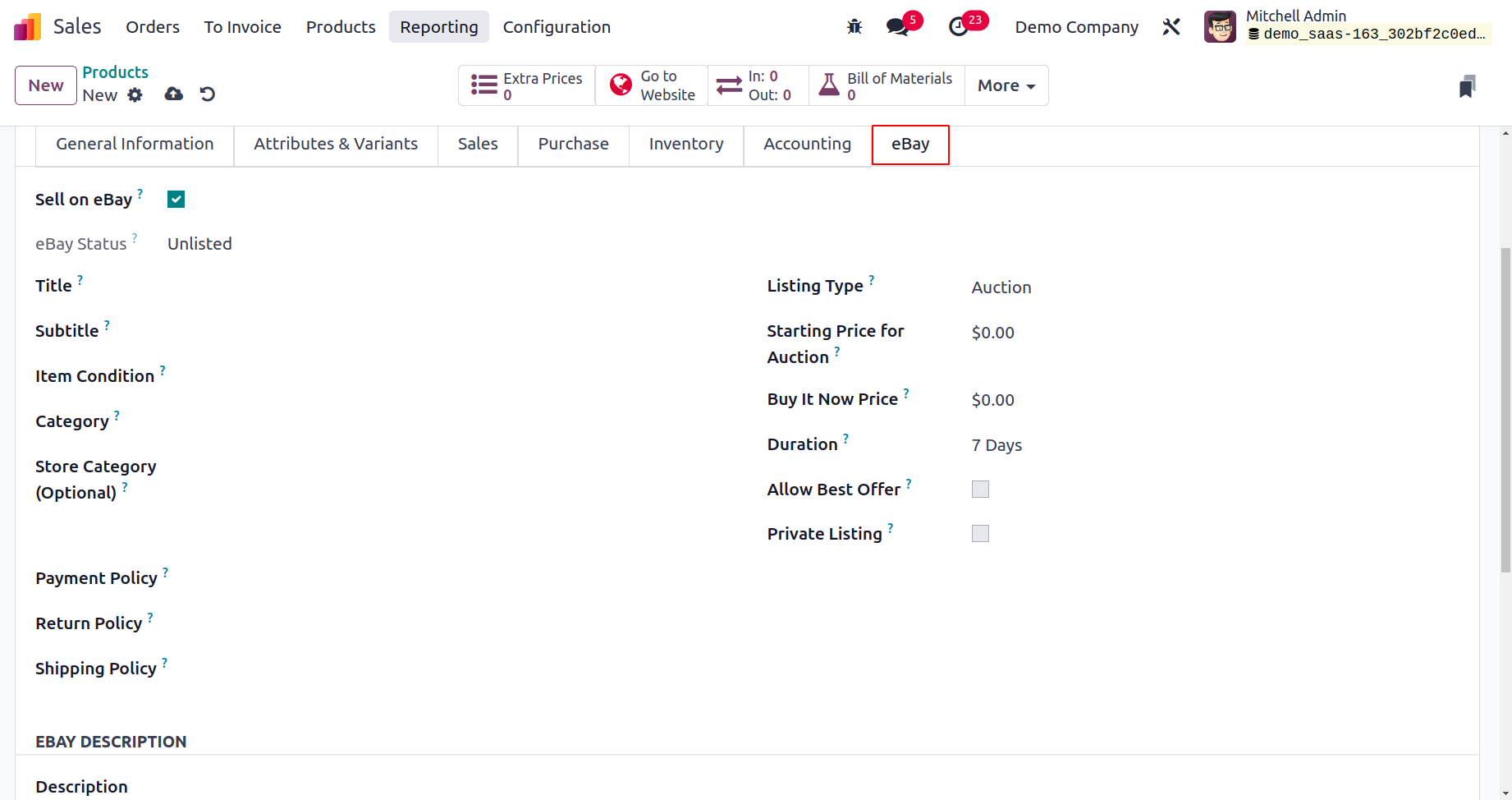Screen dimensions: 1512x800
Task: Show help tooltip for Payment Policy
Action: point(166,572)
